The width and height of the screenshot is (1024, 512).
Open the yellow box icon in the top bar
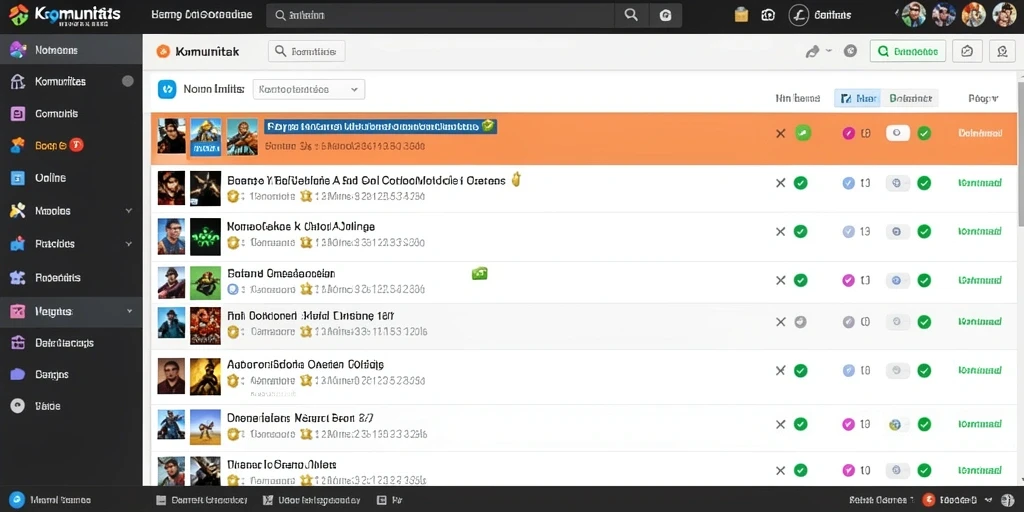coord(741,15)
